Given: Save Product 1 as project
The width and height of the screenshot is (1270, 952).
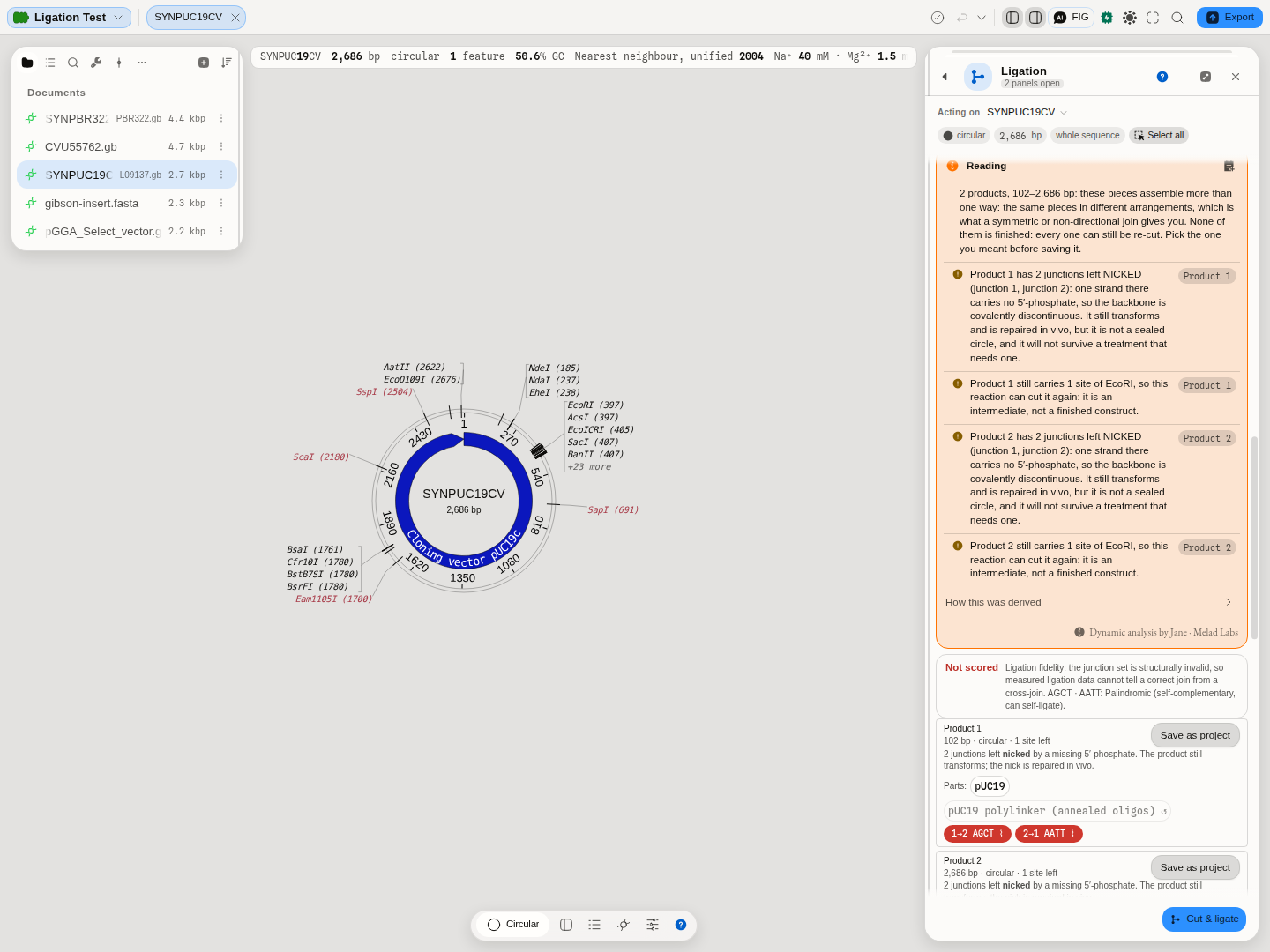Looking at the screenshot, I should [x=1195, y=735].
